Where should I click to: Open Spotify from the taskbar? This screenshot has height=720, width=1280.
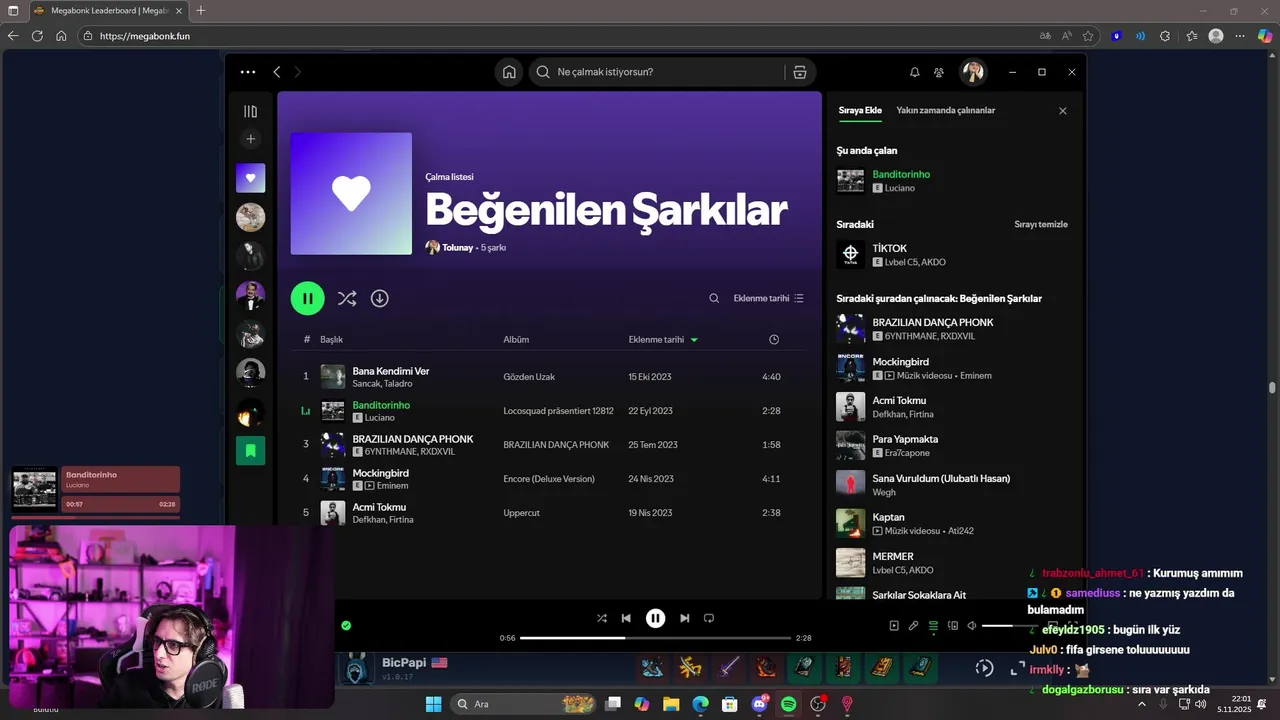(788, 704)
